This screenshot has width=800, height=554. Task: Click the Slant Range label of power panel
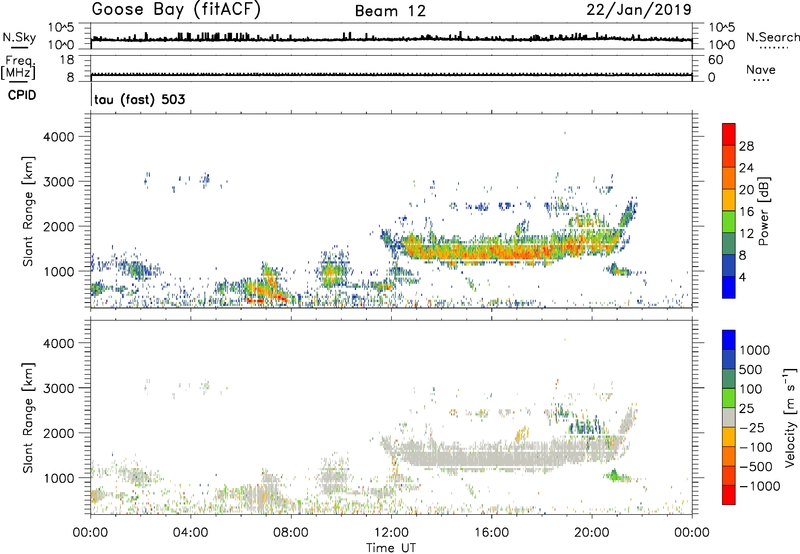pyautogui.click(x=28, y=211)
